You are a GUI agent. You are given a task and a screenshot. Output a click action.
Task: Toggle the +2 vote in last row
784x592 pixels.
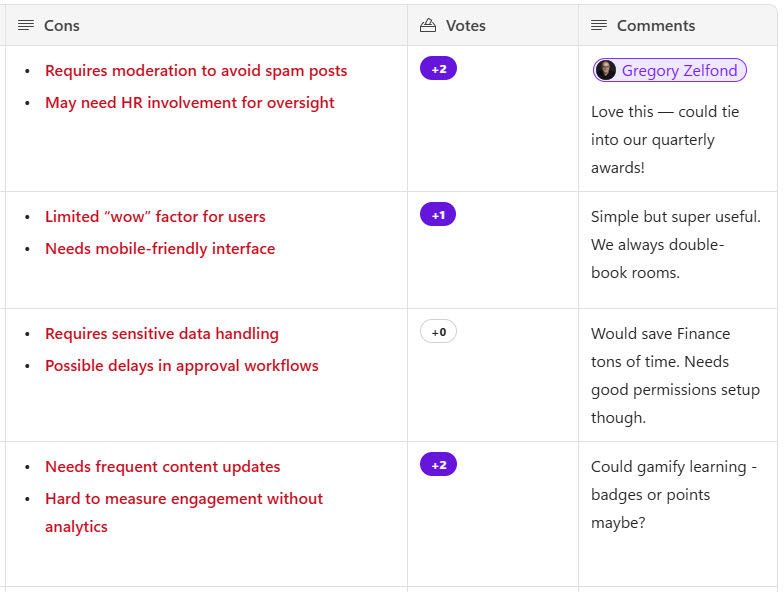[x=438, y=464]
